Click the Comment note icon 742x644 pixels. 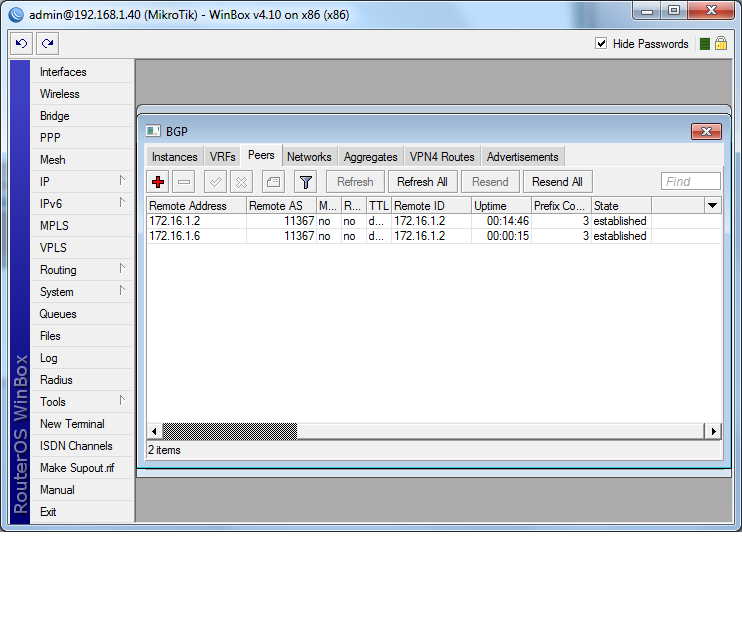274,182
